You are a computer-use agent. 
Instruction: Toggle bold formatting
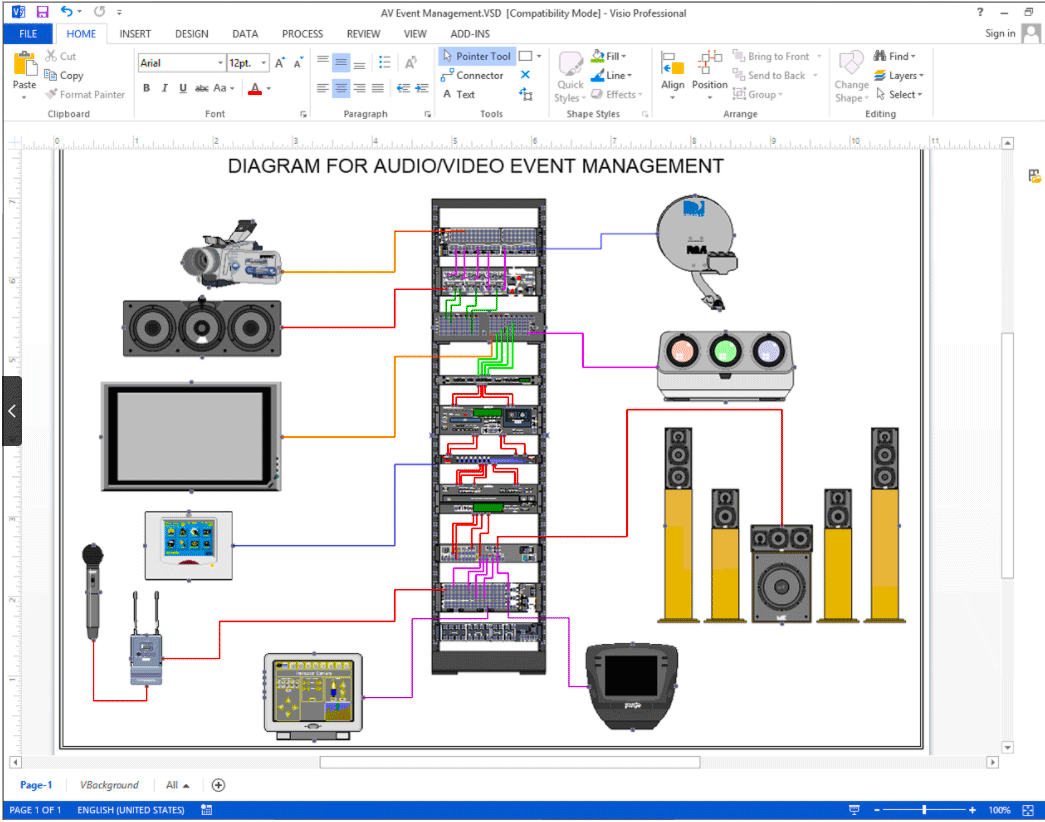point(147,89)
